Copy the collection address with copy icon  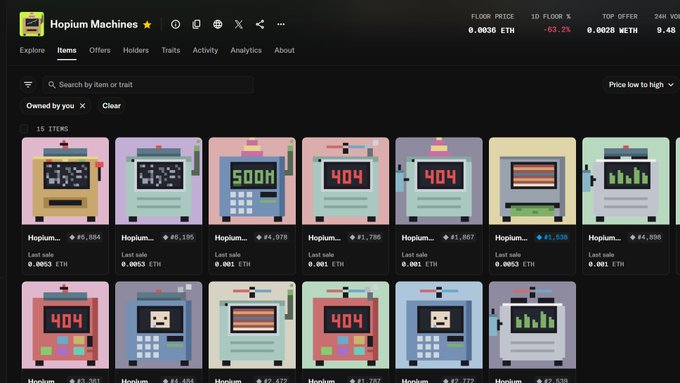click(x=196, y=24)
